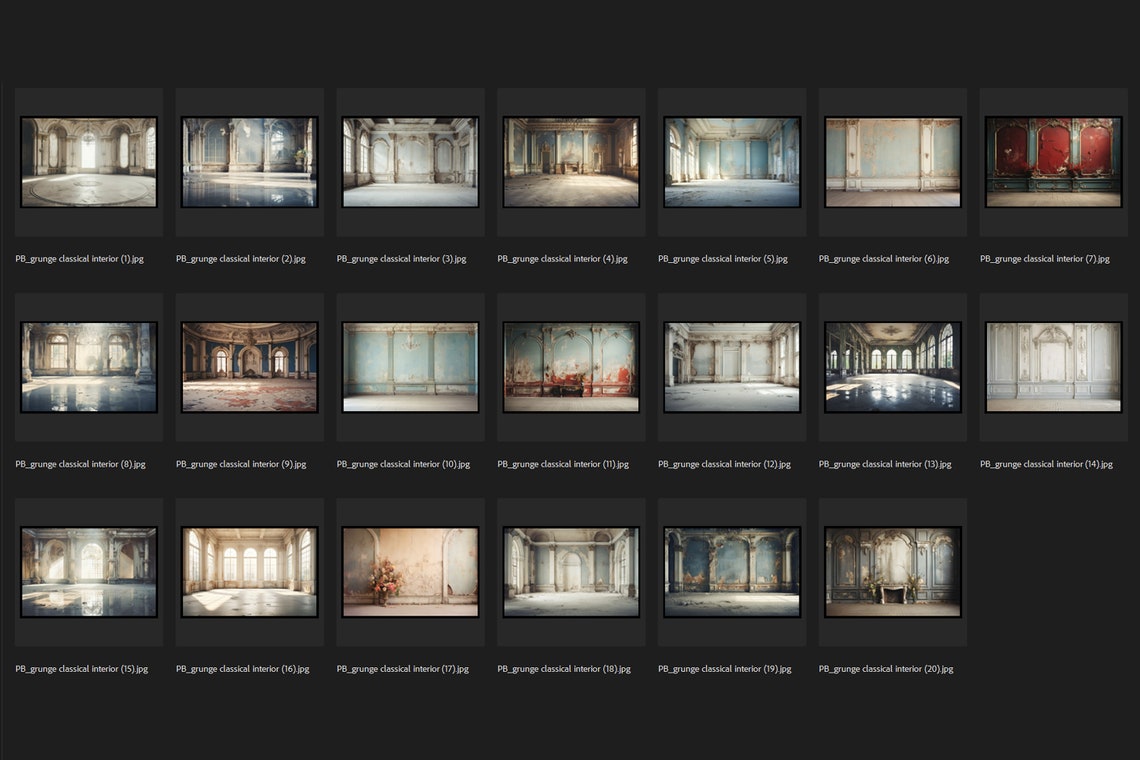Select filename PB_grunge classical interior (18).jpg
This screenshot has height=760, width=1140.
coord(564,668)
